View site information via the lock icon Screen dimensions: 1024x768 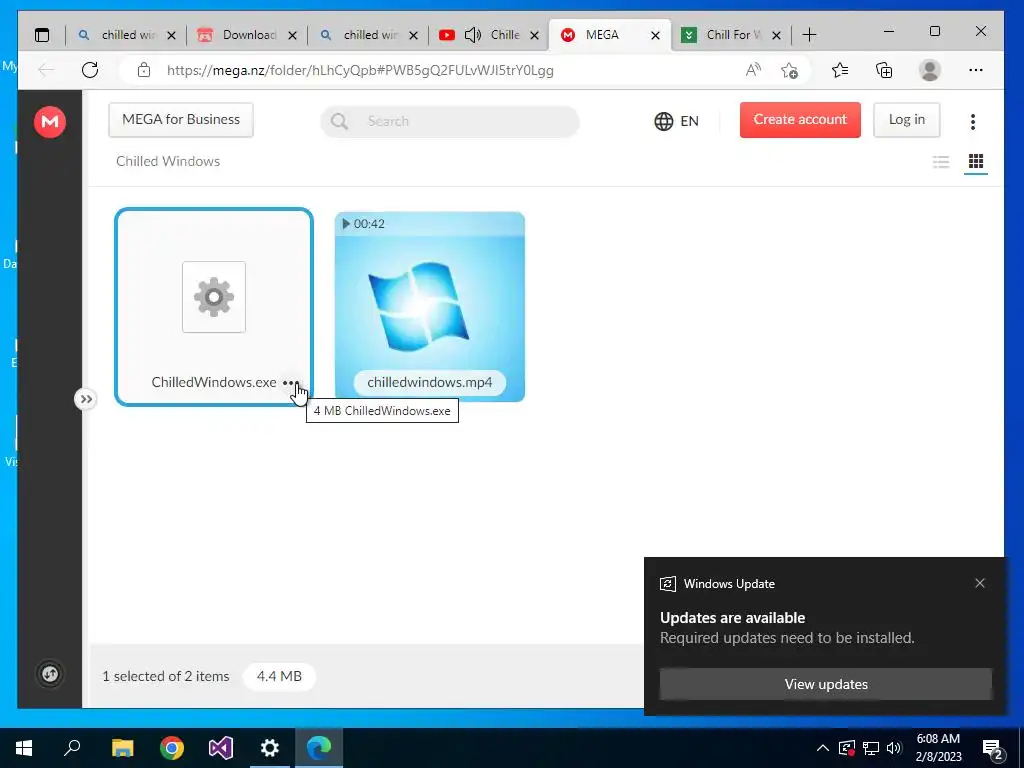[144, 70]
